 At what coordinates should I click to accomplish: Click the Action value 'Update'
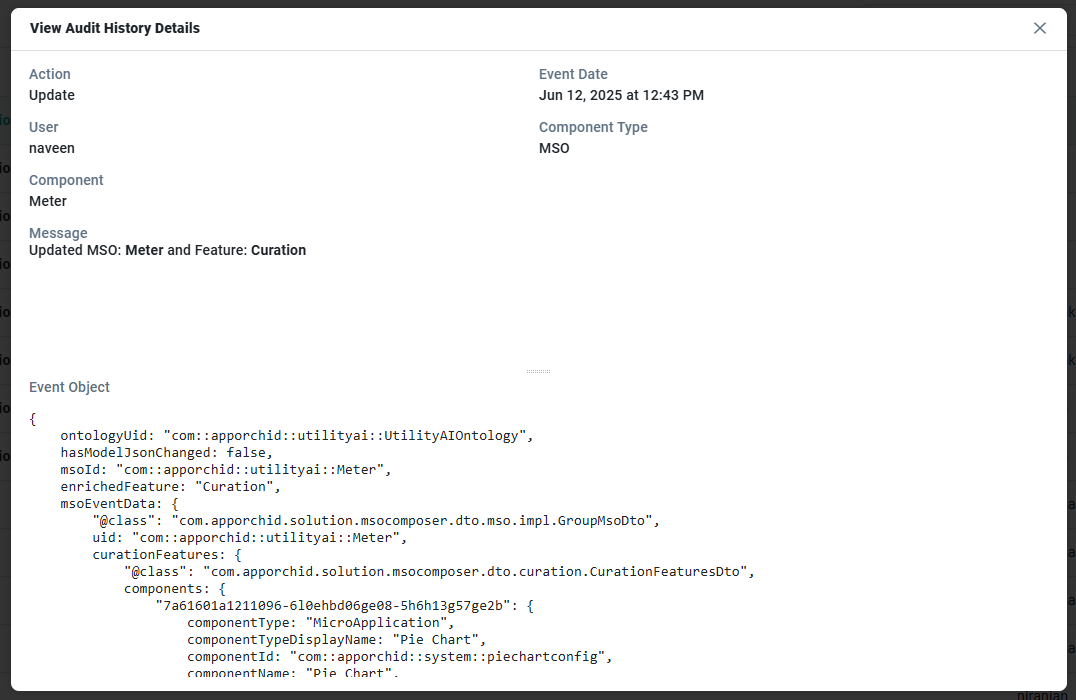(x=52, y=95)
